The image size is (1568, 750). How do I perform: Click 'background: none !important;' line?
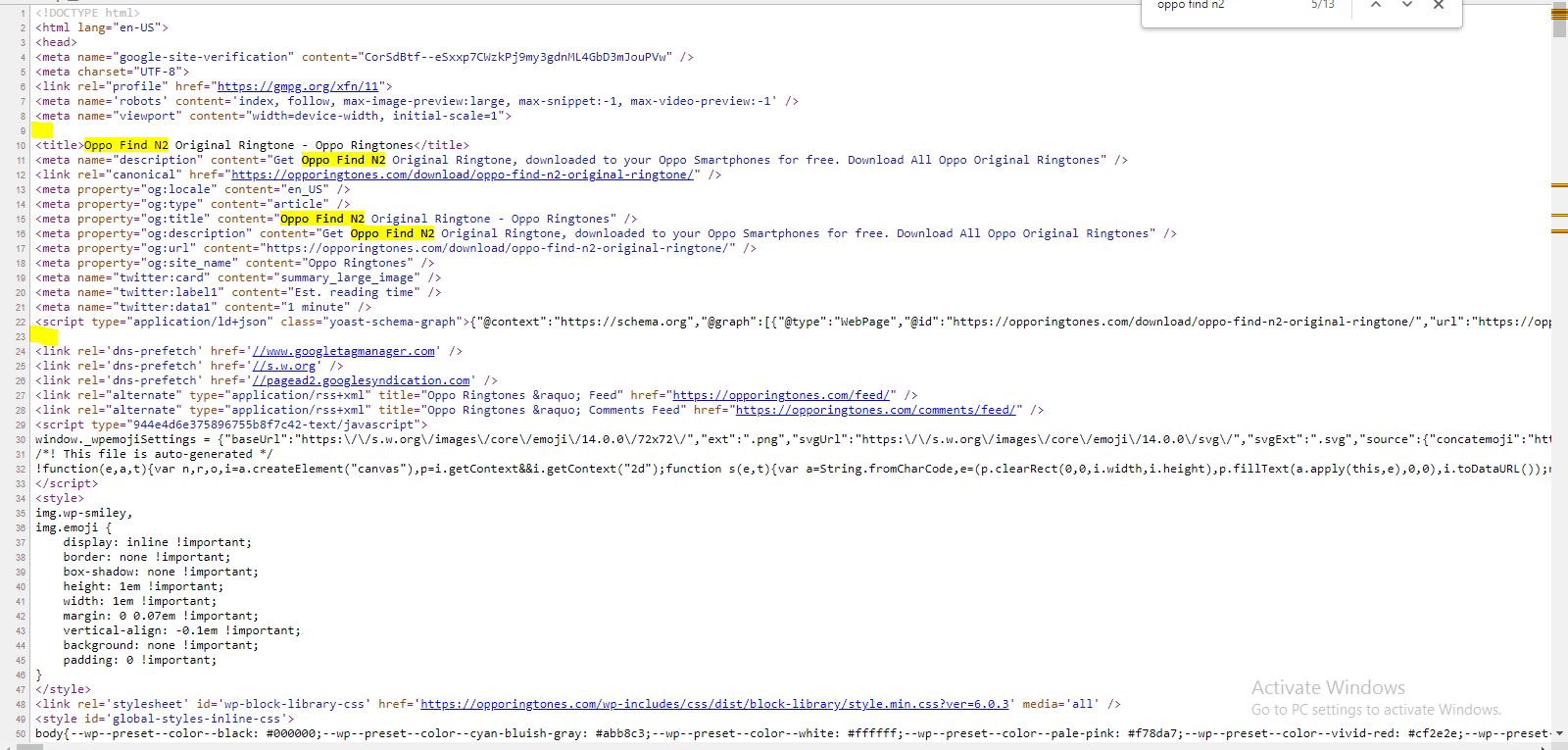[x=161, y=645]
